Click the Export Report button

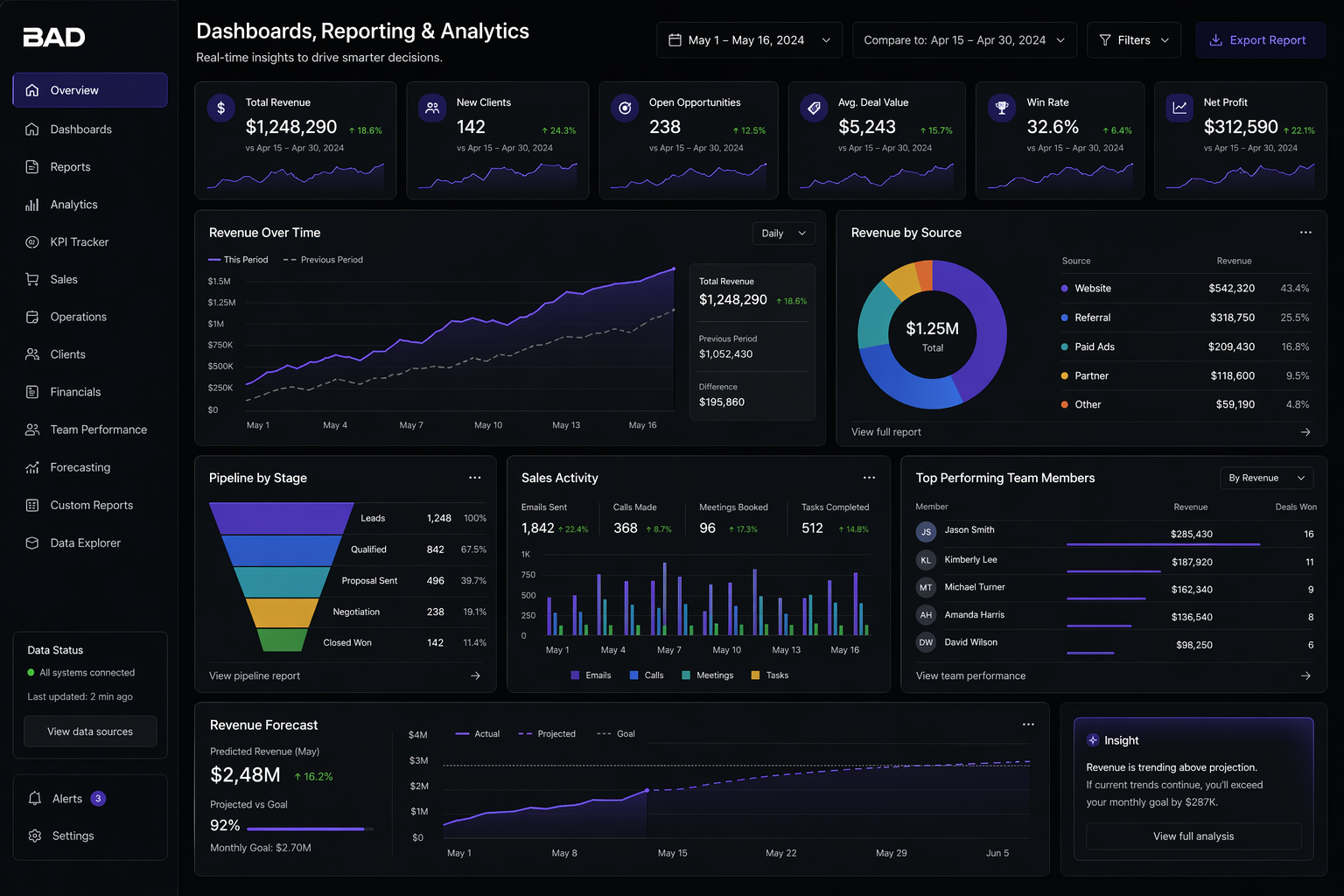[x=1261, y=40]
